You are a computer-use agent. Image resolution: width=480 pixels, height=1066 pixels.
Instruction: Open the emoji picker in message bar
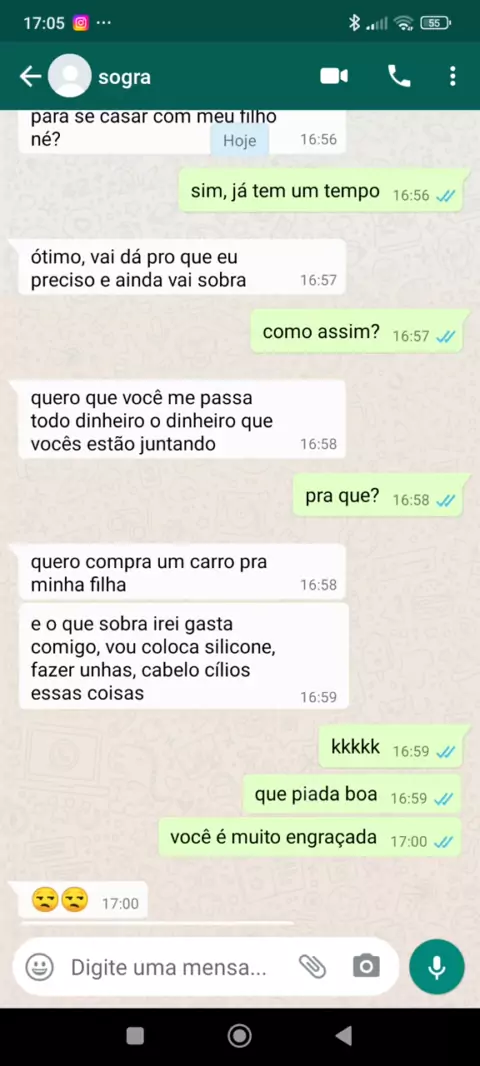[39, 966]
